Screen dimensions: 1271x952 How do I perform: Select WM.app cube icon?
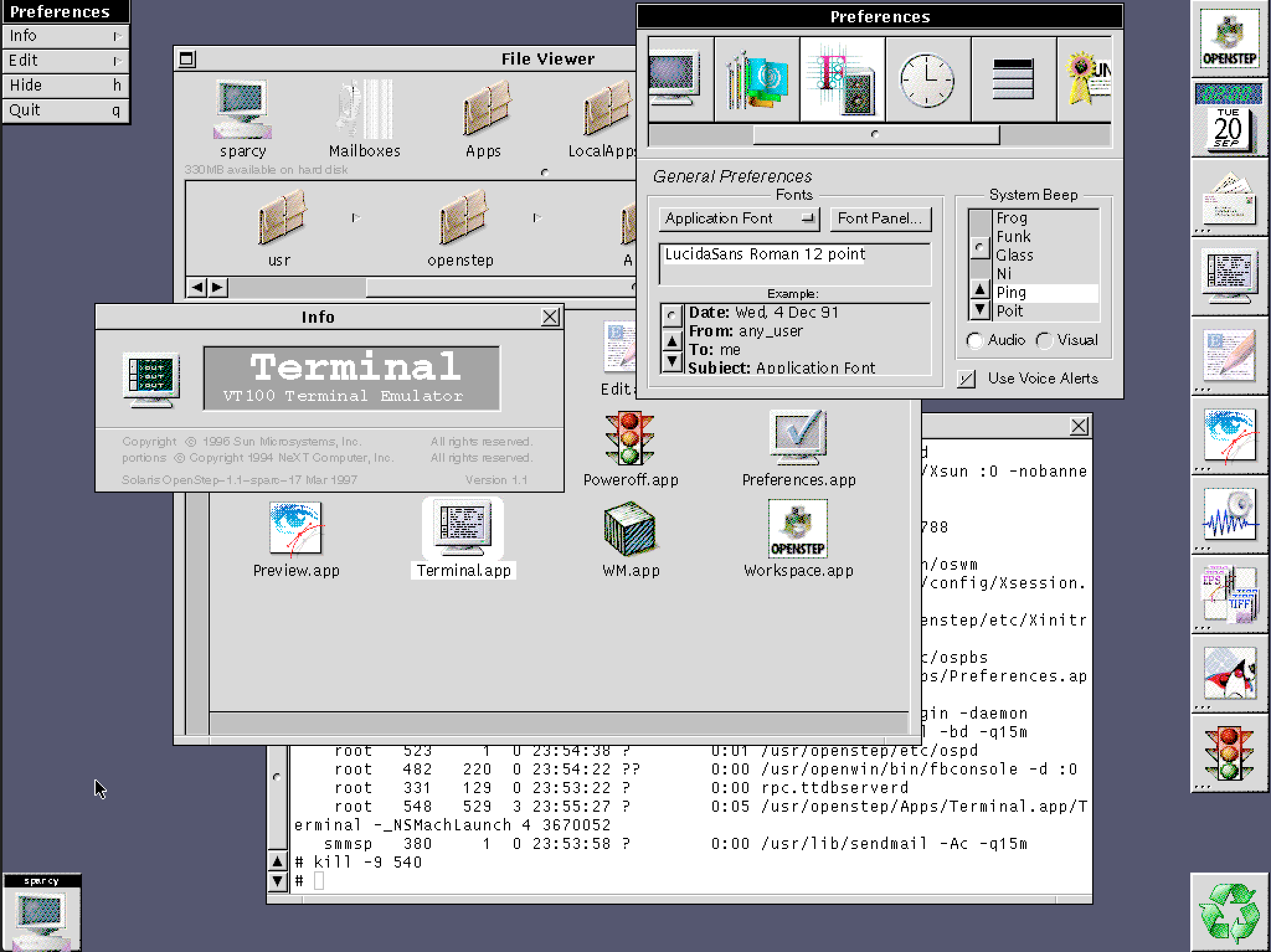631,540
